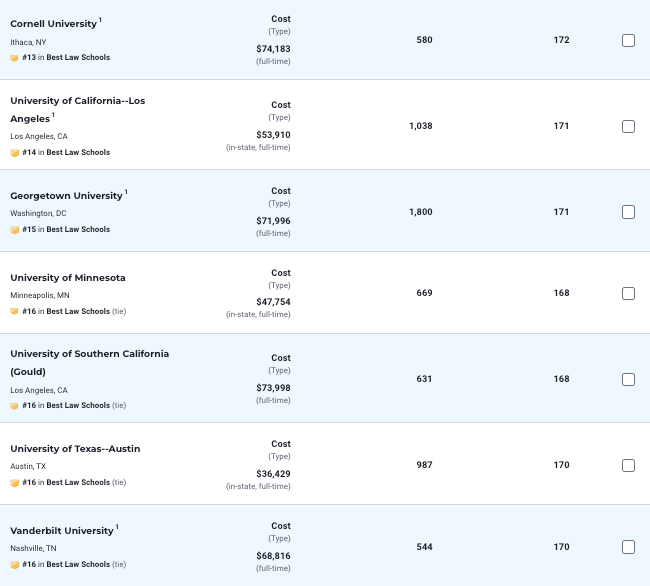The image size is (650, 586).
Task: Click ranking badge icon under Georgetown University
Action: click(14, 230)
